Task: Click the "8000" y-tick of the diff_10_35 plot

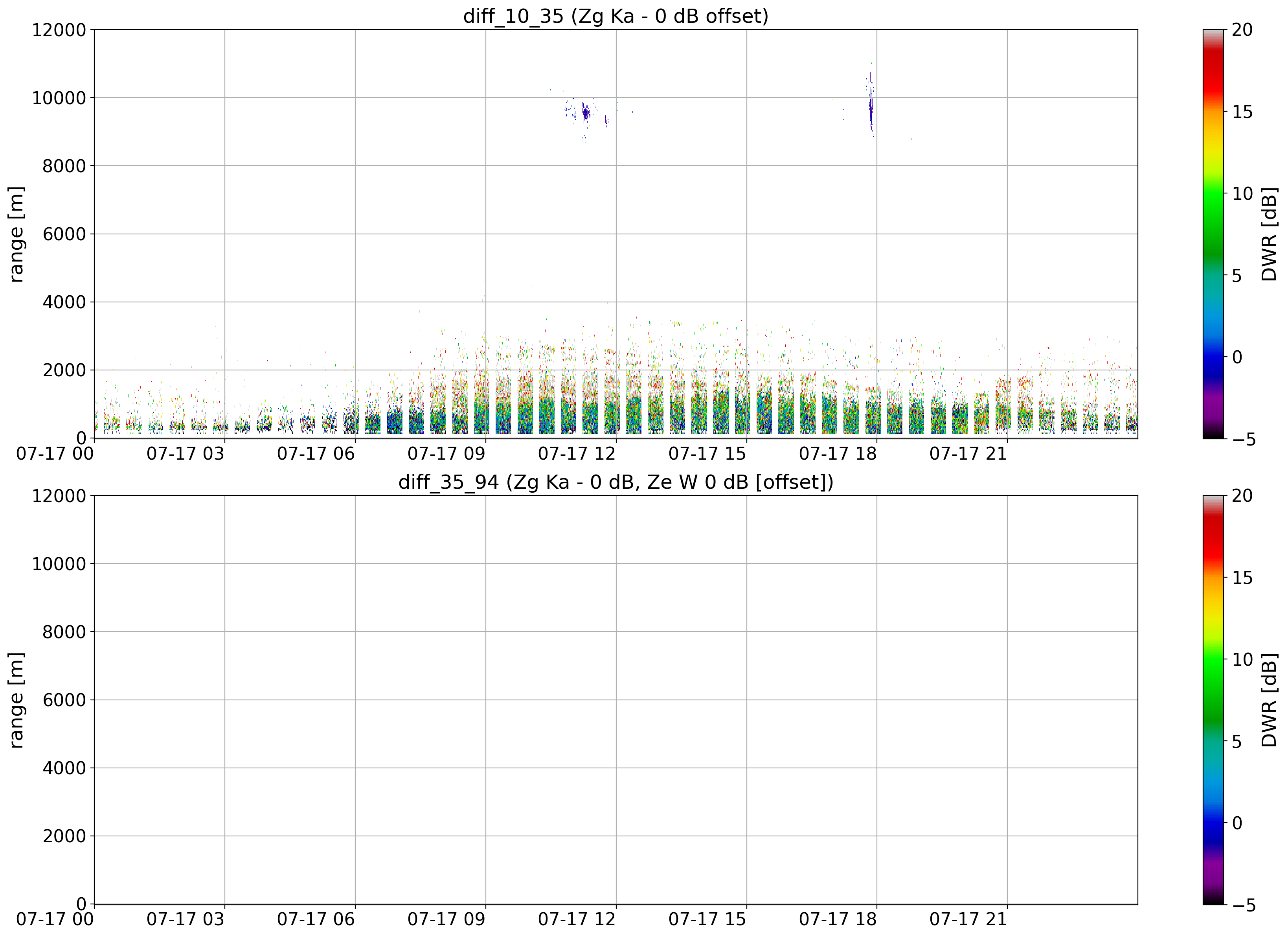Action: tap(64, 166)
